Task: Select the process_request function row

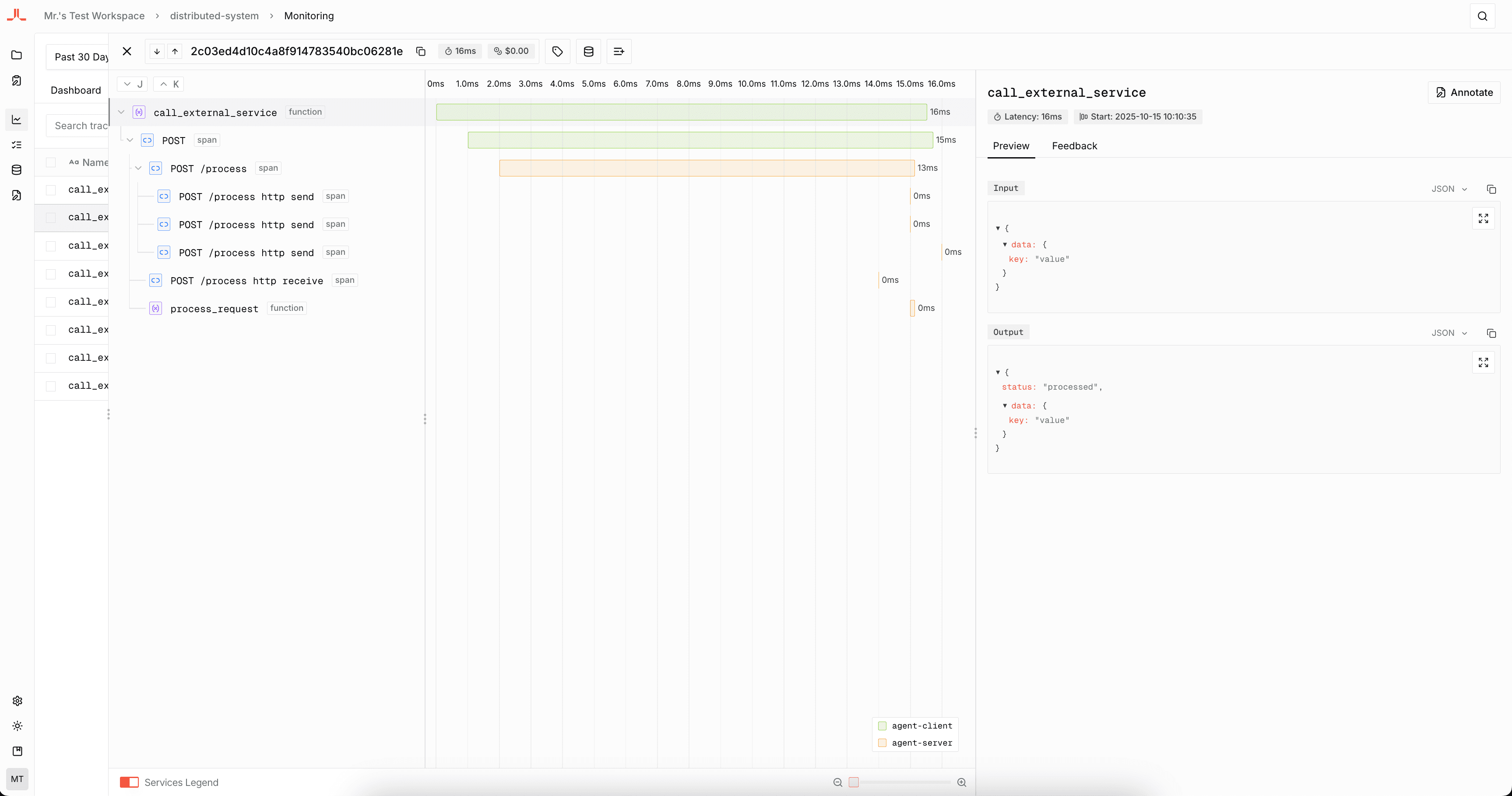Action: 214,309
